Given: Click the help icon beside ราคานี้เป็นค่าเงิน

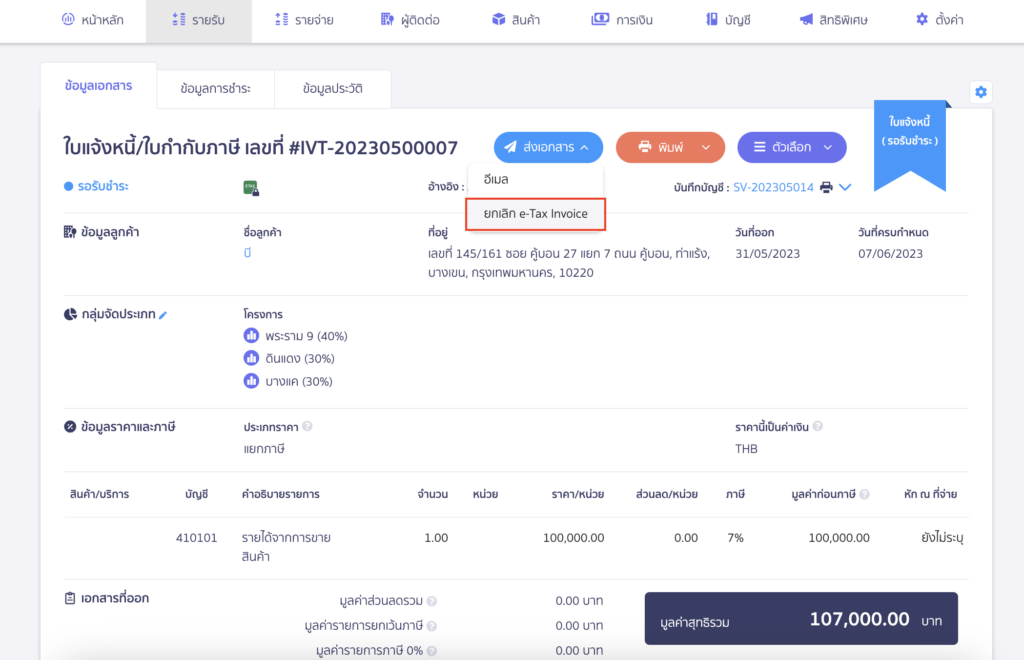Looking at the screenshot, I should pyautogui.click(x=818, y=426).
